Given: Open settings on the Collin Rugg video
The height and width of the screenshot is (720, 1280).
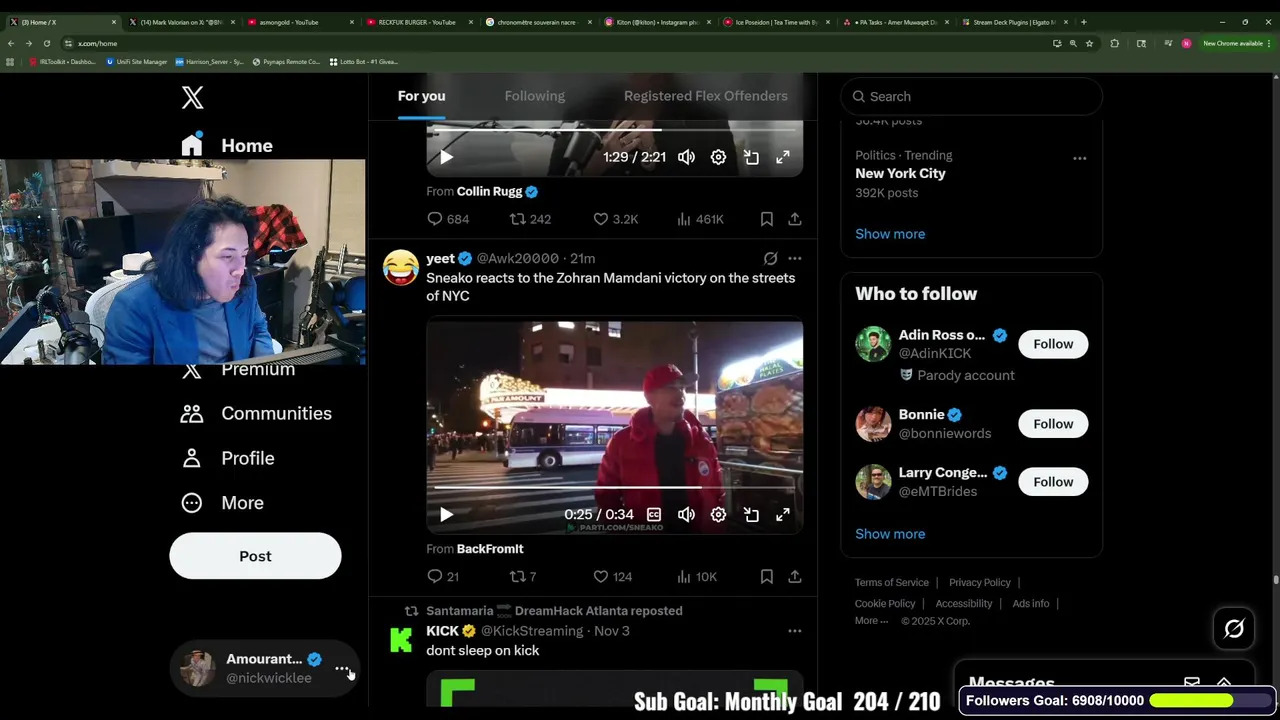Looking at the screenshot, I should [x=718, y=157].
